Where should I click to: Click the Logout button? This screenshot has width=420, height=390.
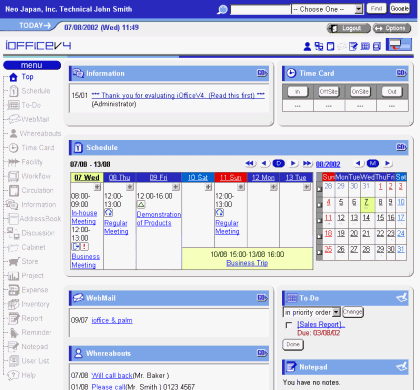coord(349,28)
